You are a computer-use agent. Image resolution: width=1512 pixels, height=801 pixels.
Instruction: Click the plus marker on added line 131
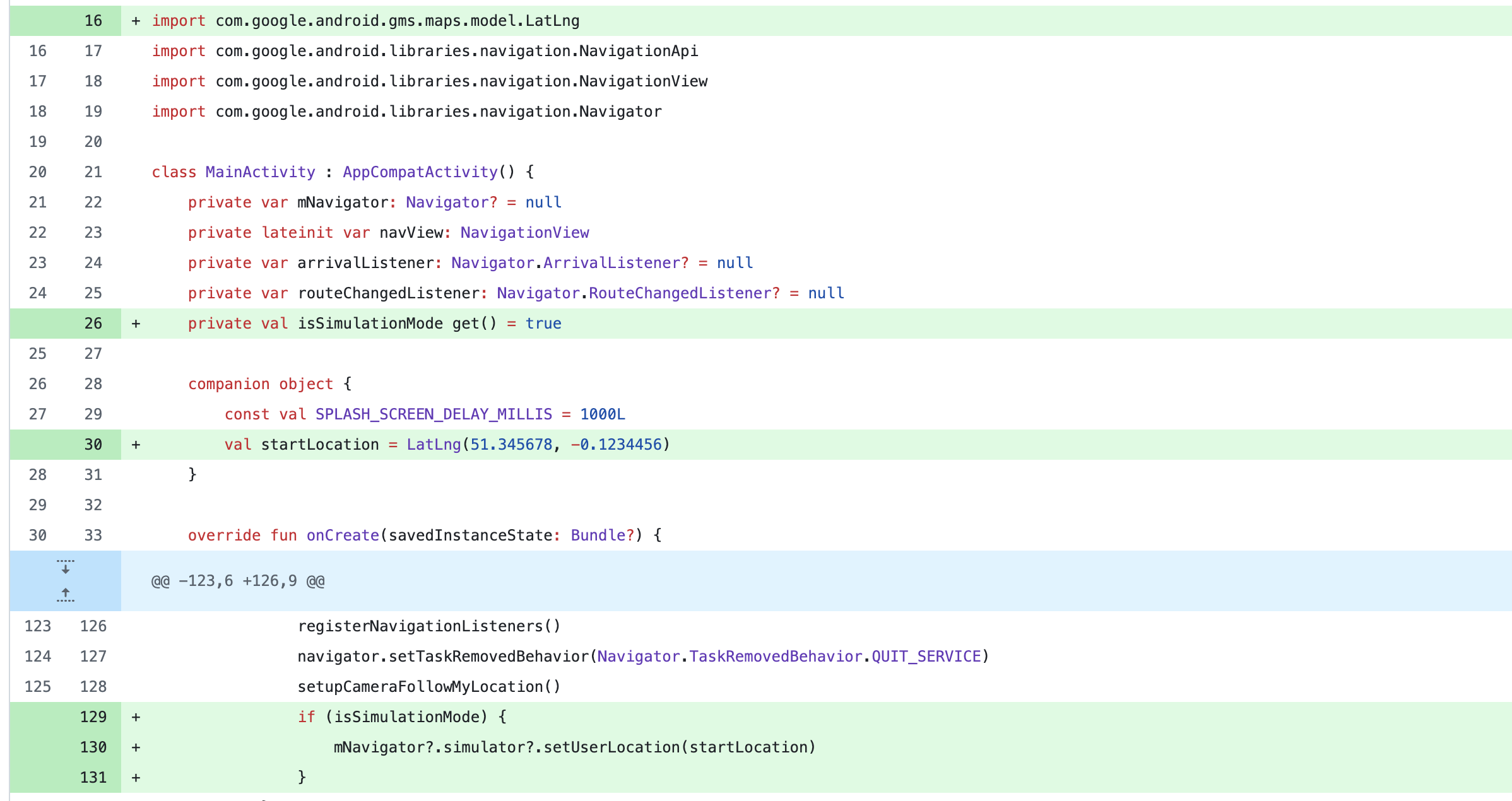click(136, 778)
